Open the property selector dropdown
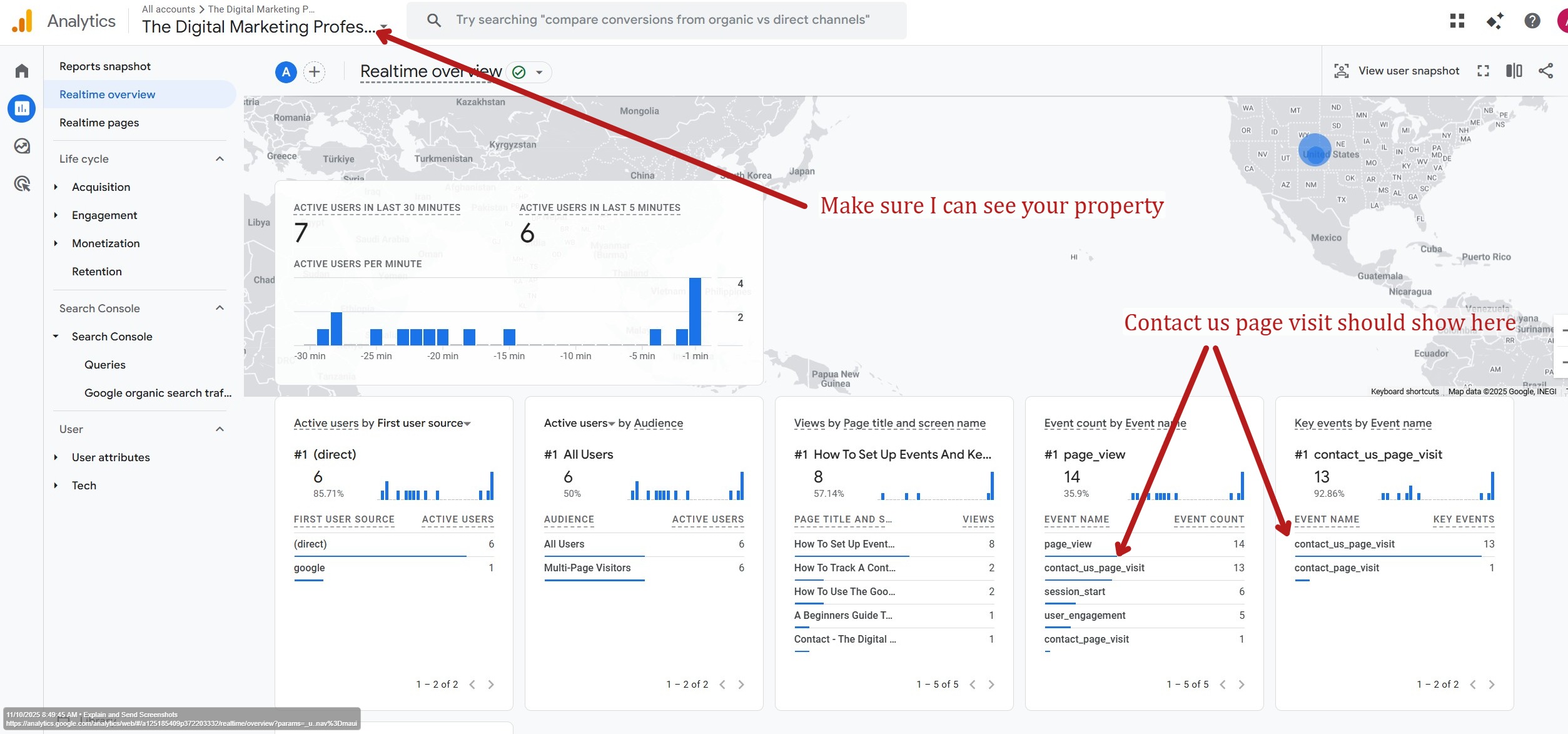The width and height of the screenshot is (1568, 734). (x=382, y=28)
